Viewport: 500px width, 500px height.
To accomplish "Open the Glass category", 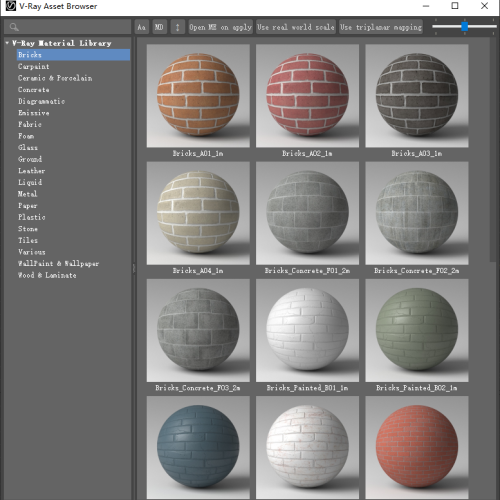I will tap(28, 147).
